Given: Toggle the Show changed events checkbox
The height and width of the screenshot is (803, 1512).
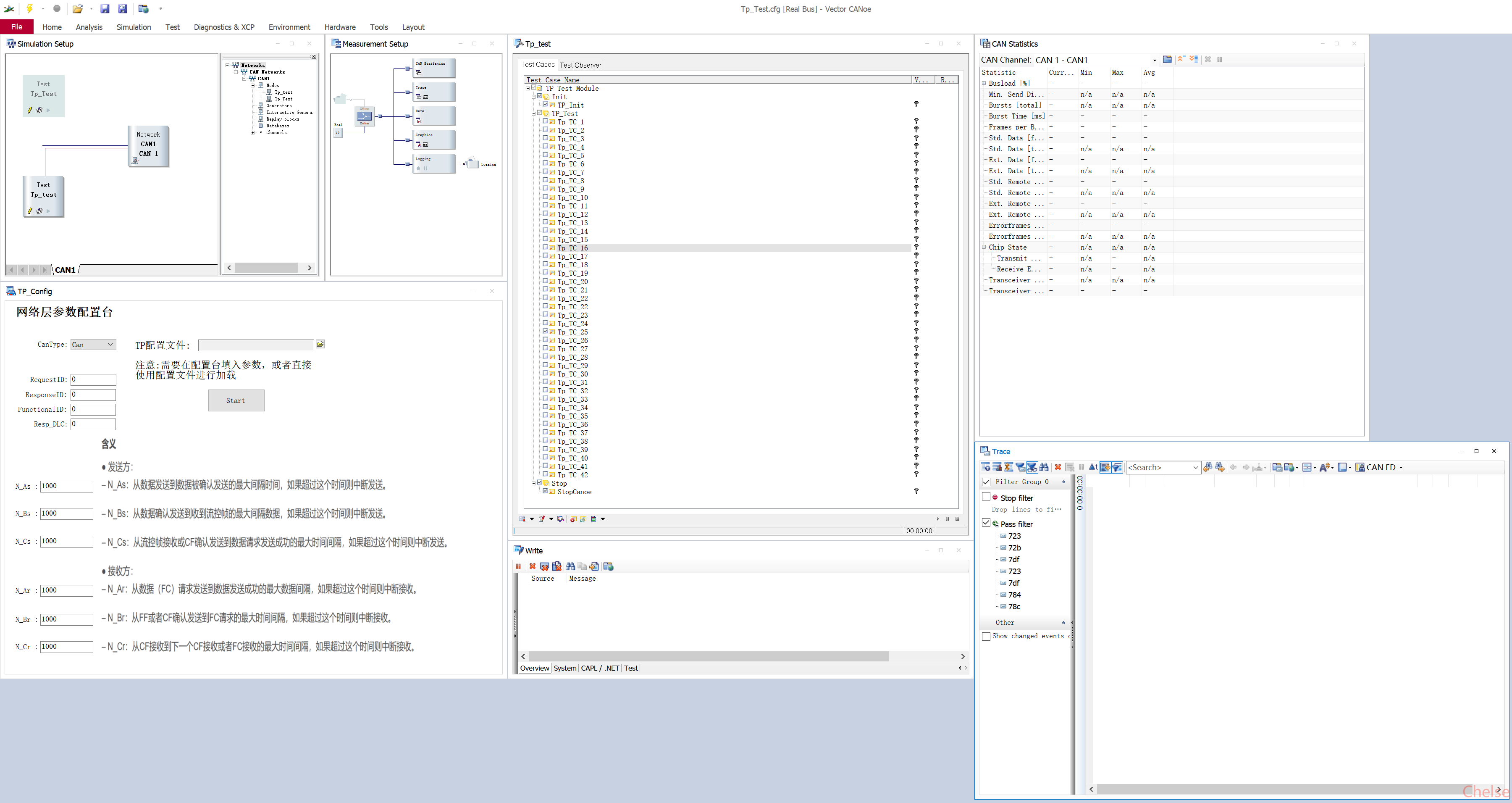Looking at the screenshot, I should [986, 636].
